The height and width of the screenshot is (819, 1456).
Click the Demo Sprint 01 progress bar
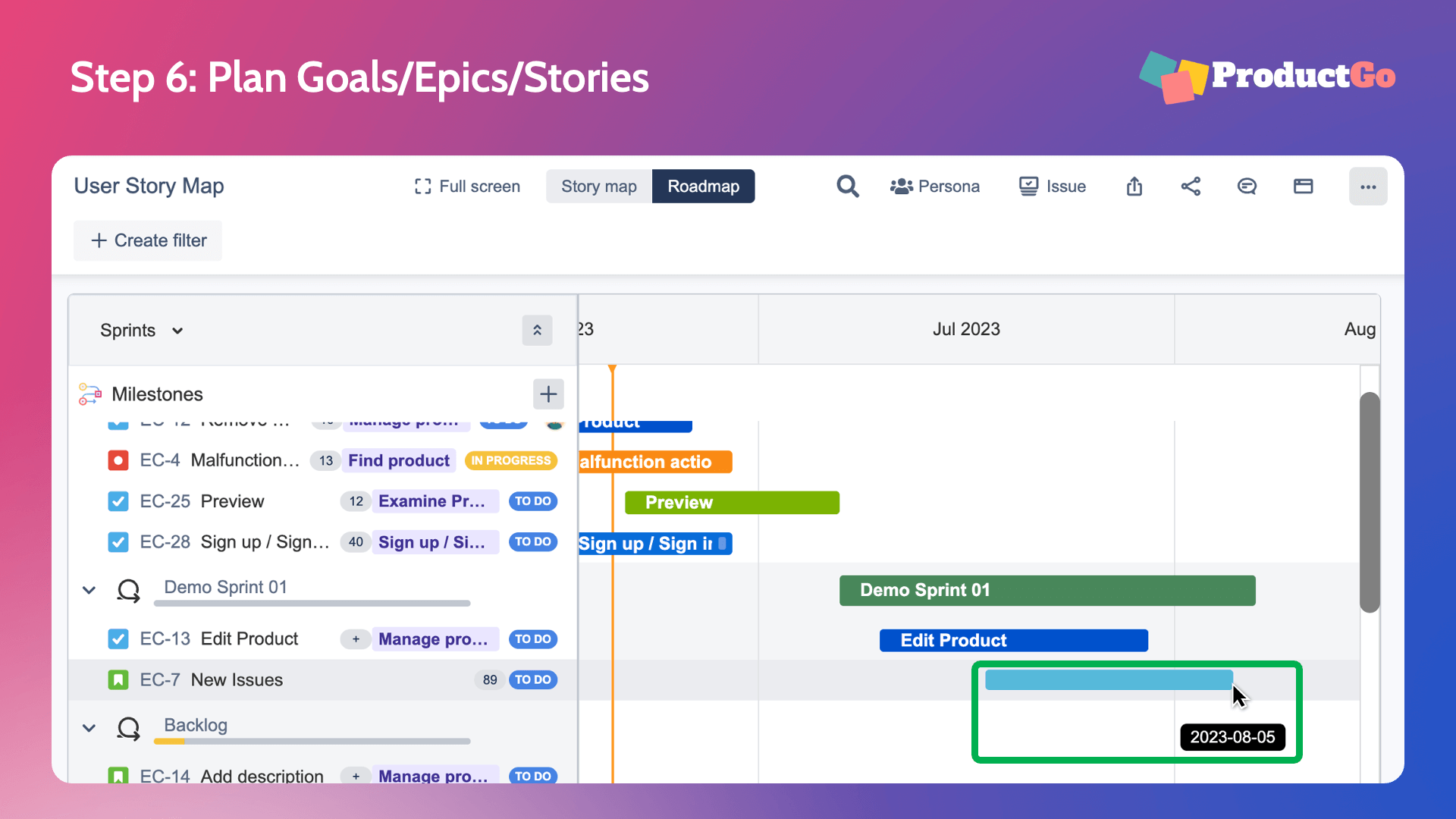(312, 604)
